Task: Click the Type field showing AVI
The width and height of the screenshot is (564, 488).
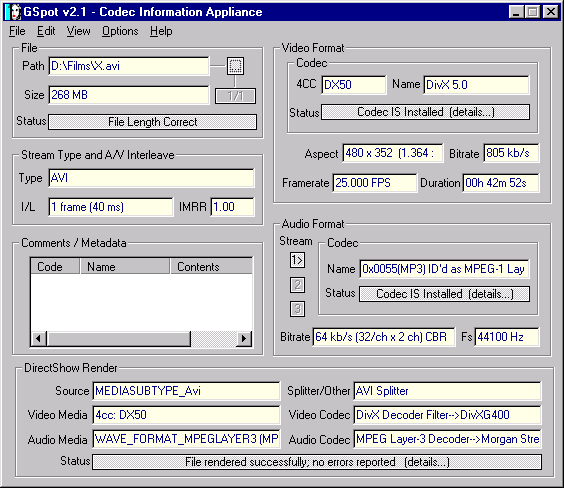Action: 151,178
